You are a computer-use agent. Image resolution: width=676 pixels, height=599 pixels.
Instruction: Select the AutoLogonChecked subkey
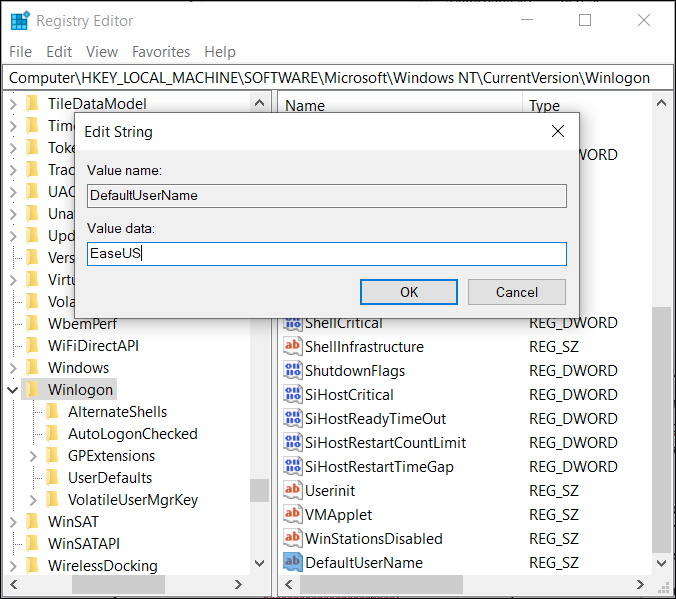133,433
